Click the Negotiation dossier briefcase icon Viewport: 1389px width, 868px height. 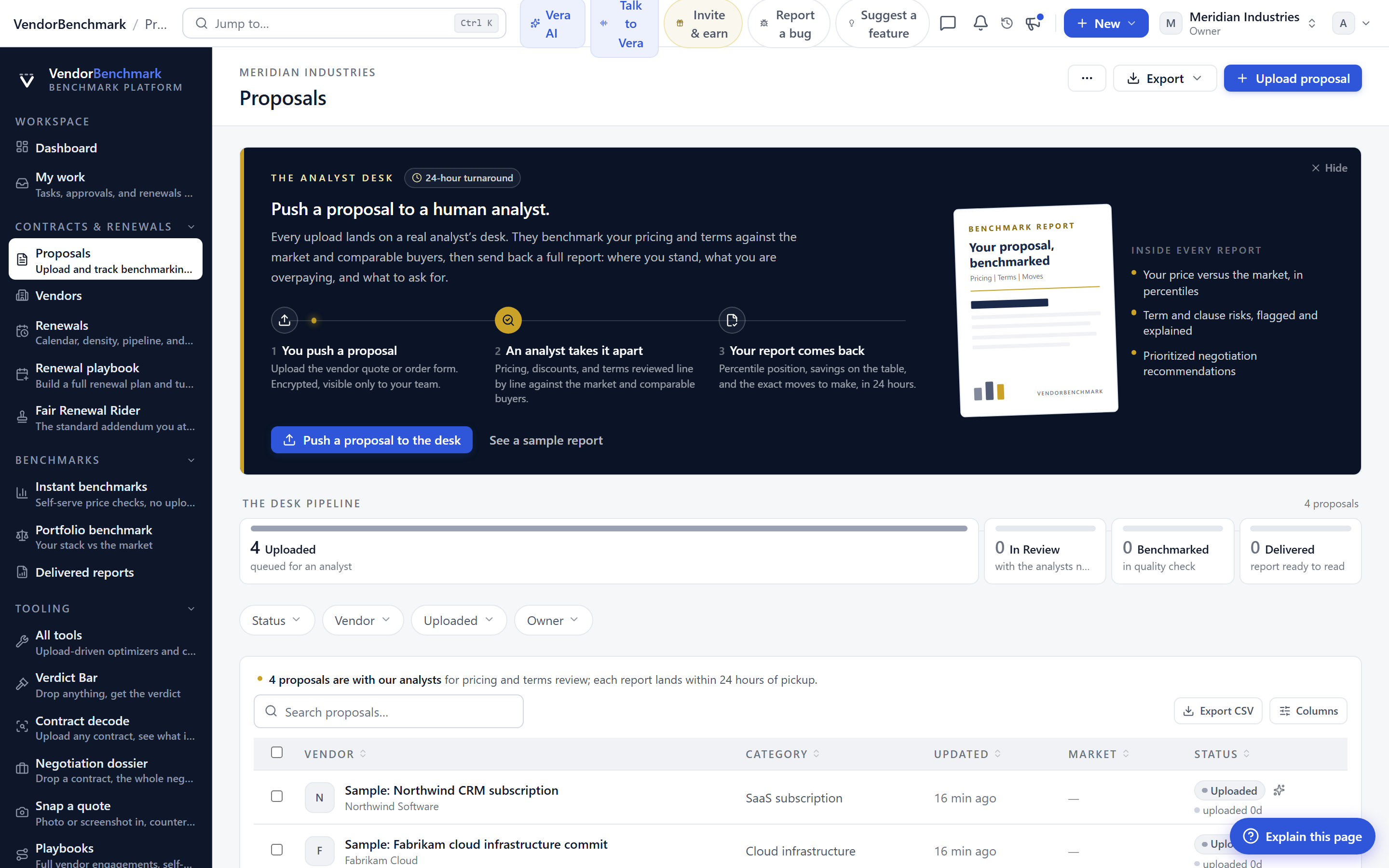[22, 769]
